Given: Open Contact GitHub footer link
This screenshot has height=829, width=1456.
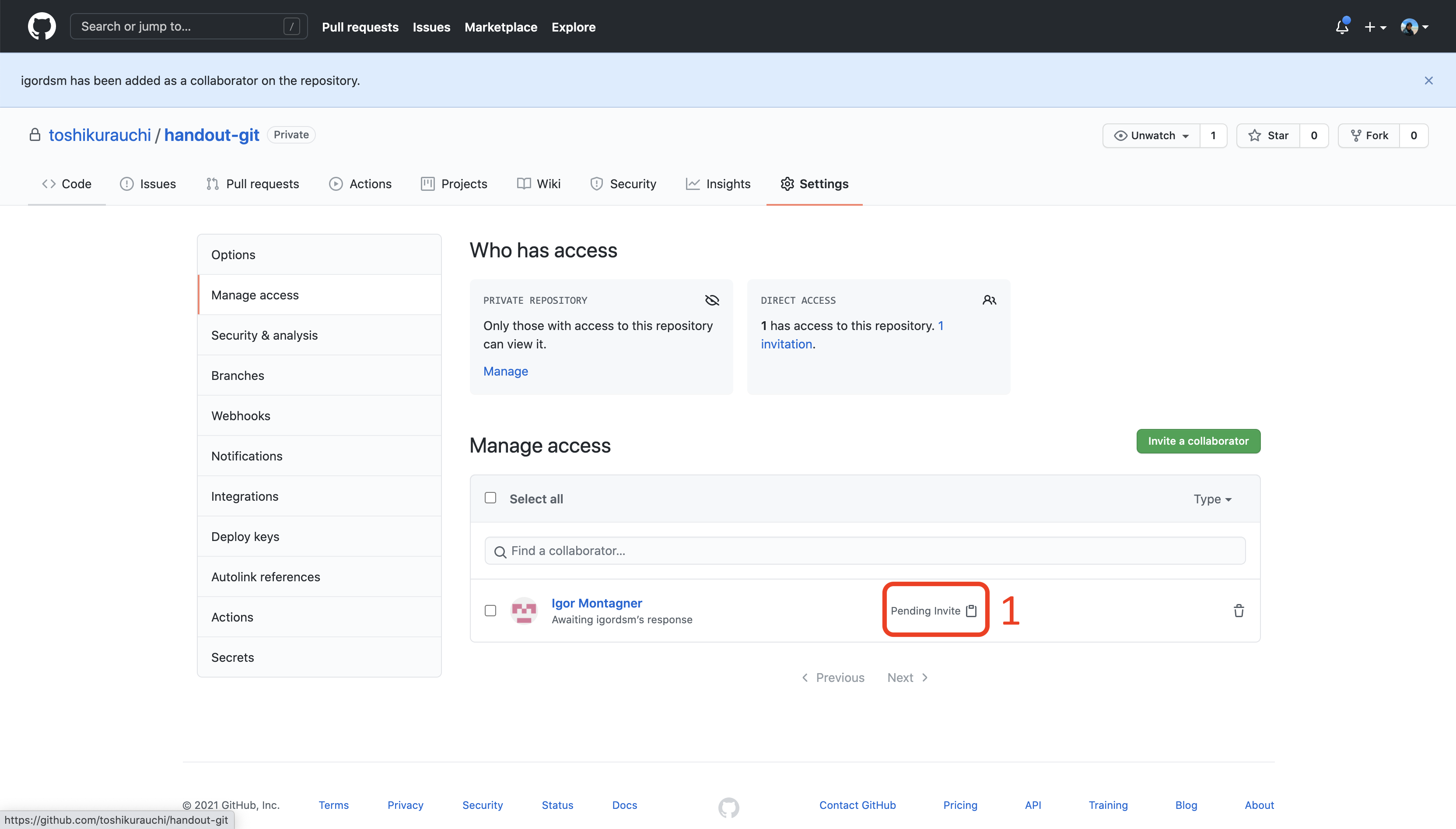Looking at the screenshot, I should click(x=857, y=805).
